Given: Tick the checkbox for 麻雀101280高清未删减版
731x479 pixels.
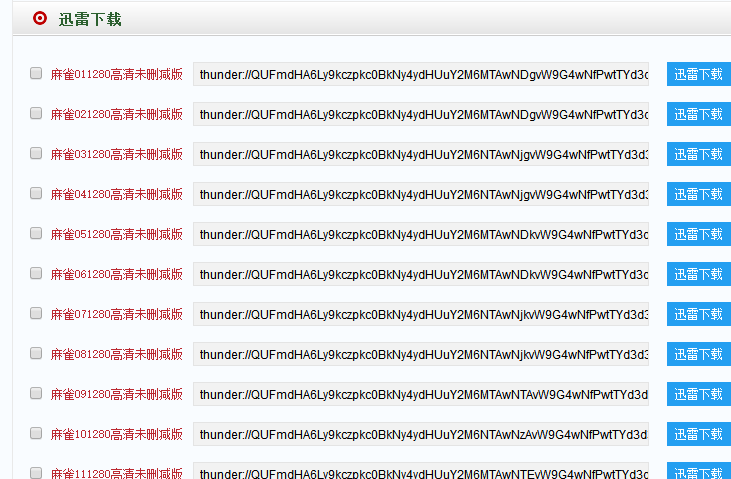Looking at the screenshot, I should [x=36, y=433].
